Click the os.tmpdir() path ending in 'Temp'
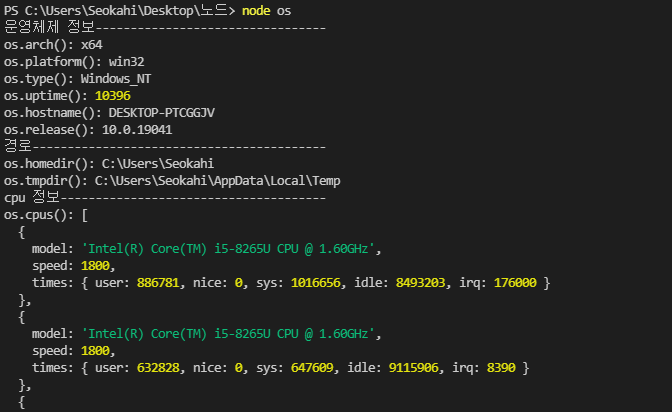The height and width of the screenshot is (412, 672). click(218, 180)
